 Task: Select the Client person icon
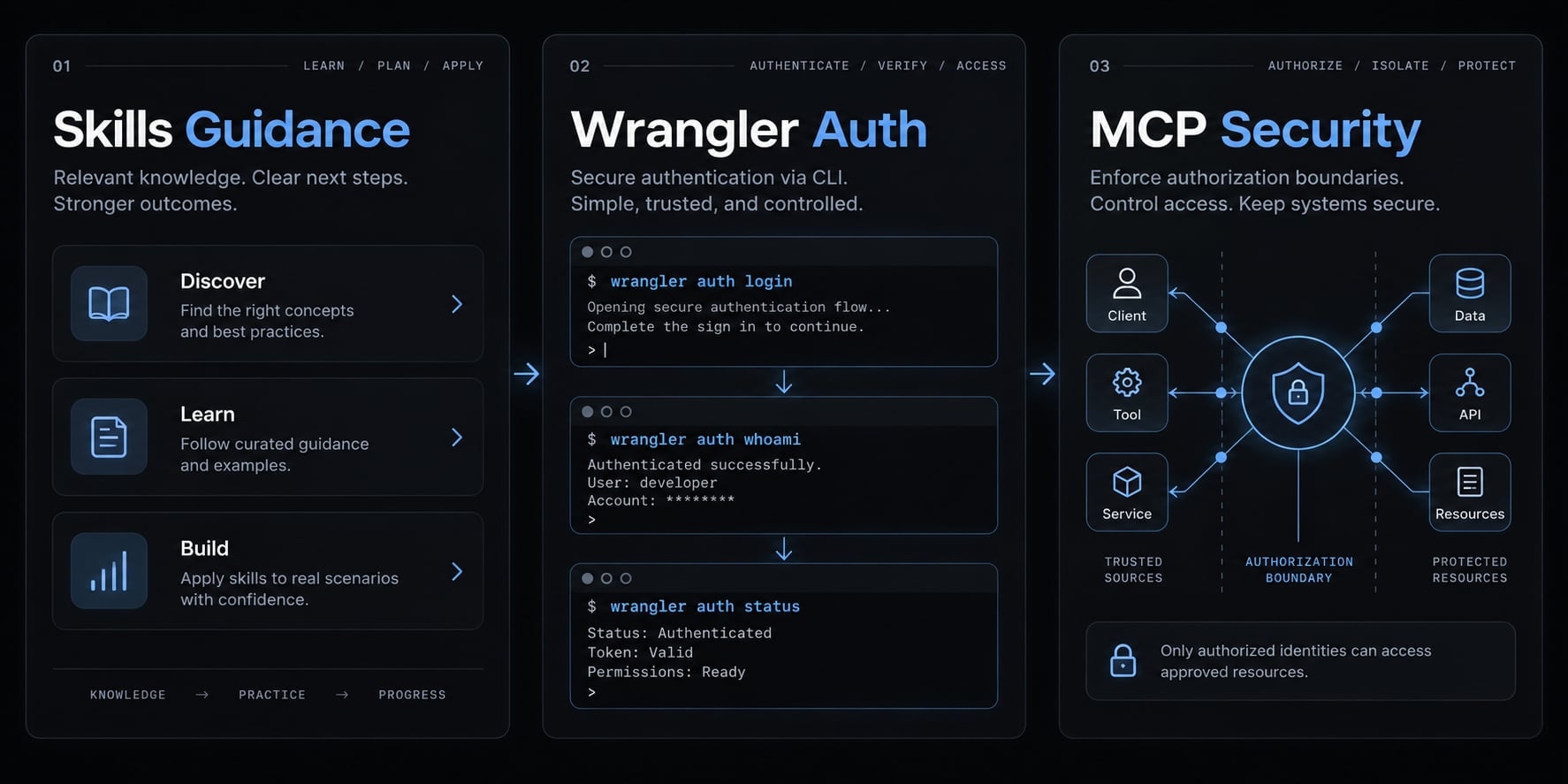click(1127, 284)
